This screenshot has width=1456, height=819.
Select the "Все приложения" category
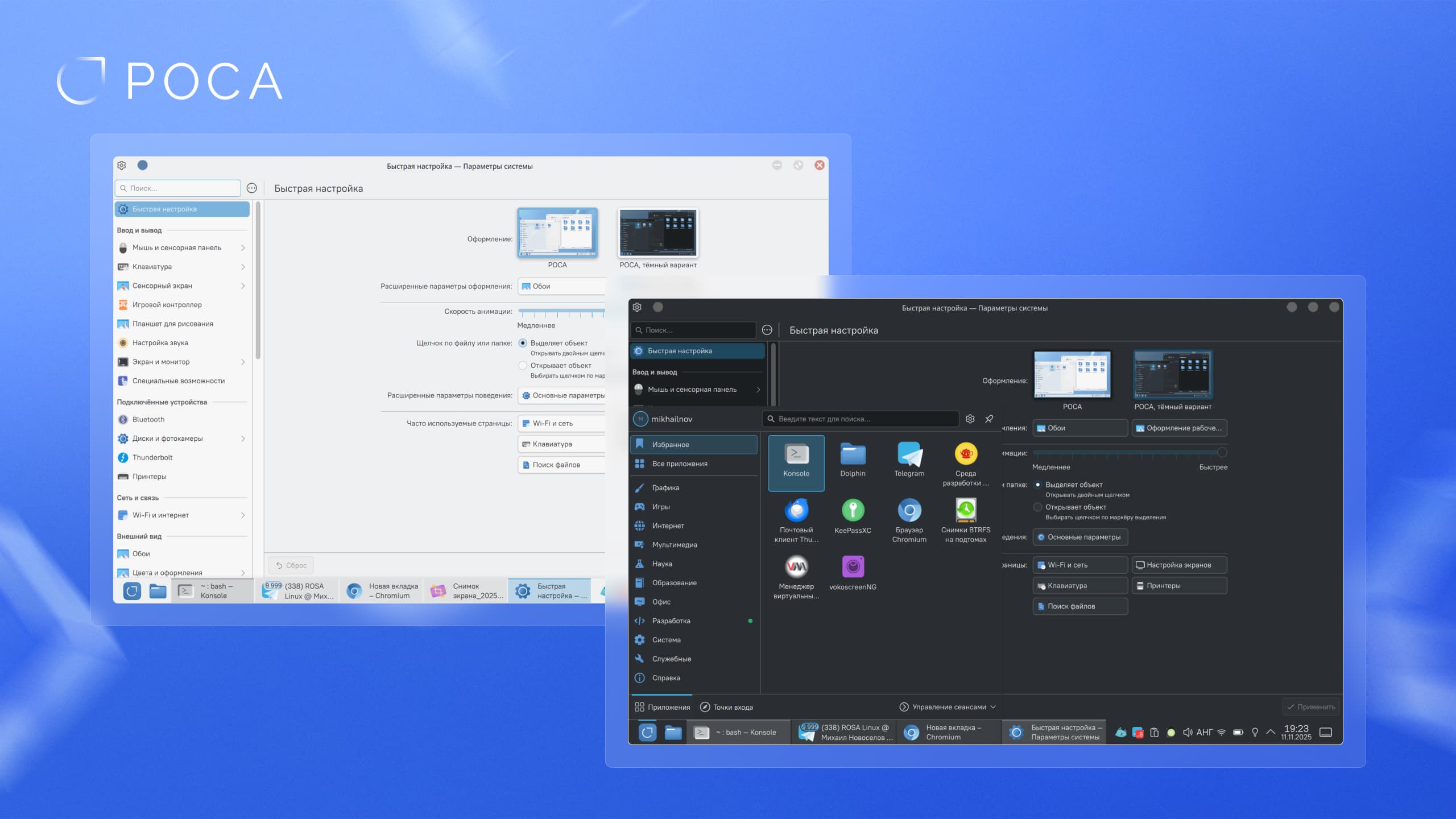click(x=680, y=464)
